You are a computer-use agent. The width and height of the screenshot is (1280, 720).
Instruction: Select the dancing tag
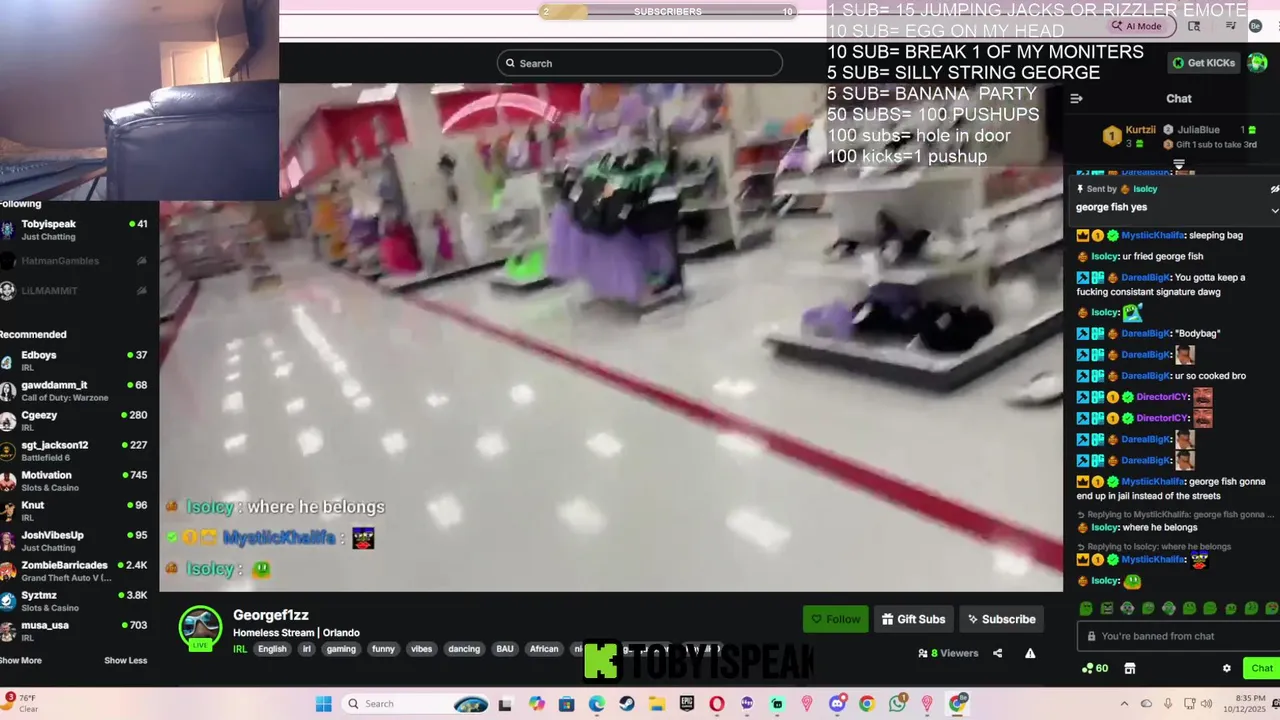(x=464, y=649)
